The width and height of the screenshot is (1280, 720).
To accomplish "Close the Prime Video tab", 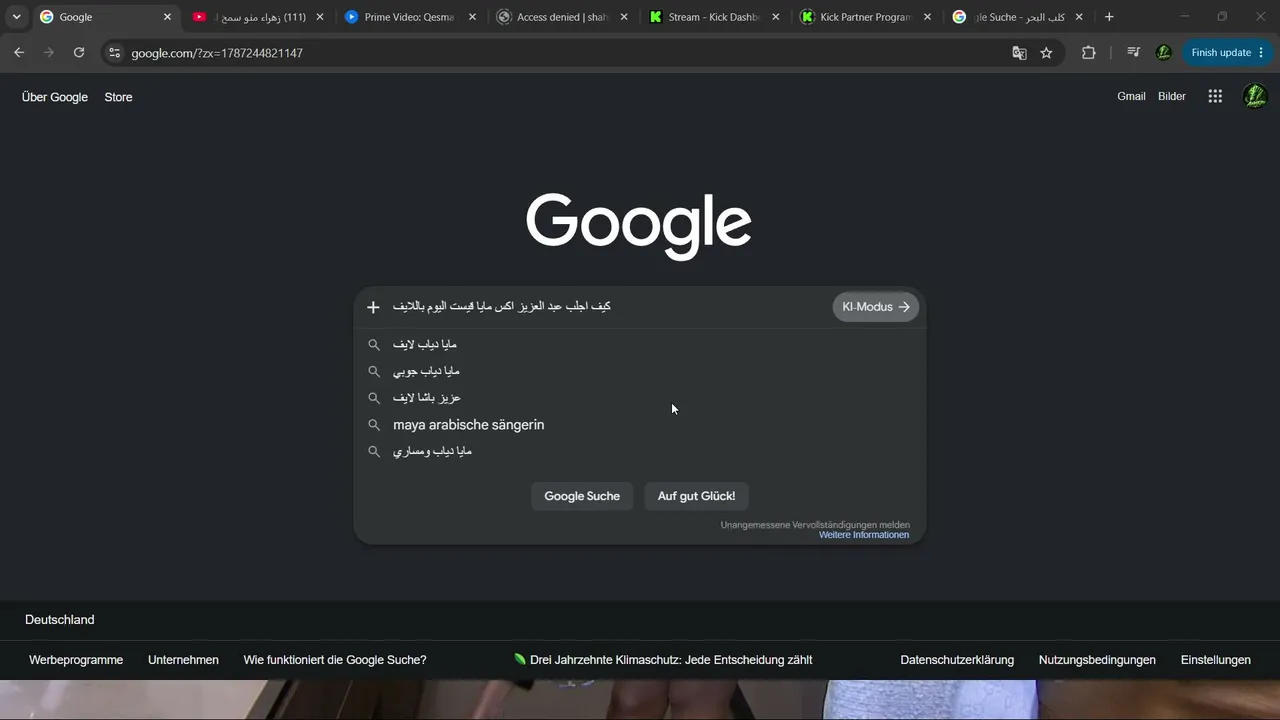I will 472,17.
